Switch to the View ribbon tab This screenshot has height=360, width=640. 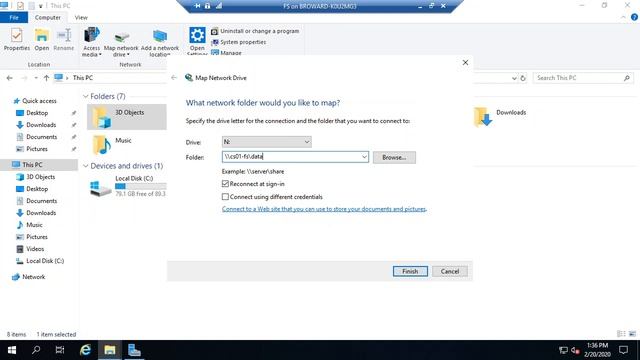tap(81, 18)
